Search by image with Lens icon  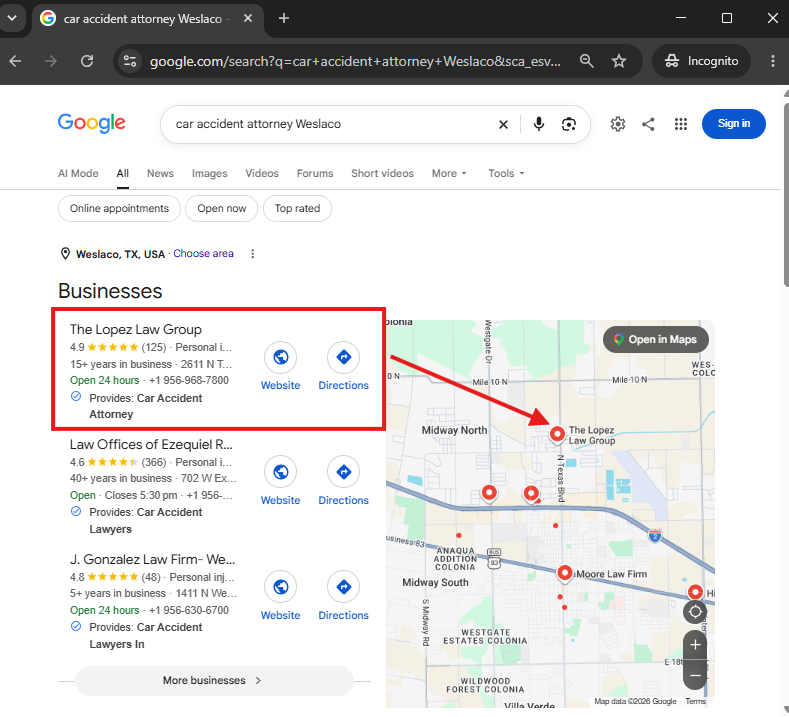click(569, 124)
